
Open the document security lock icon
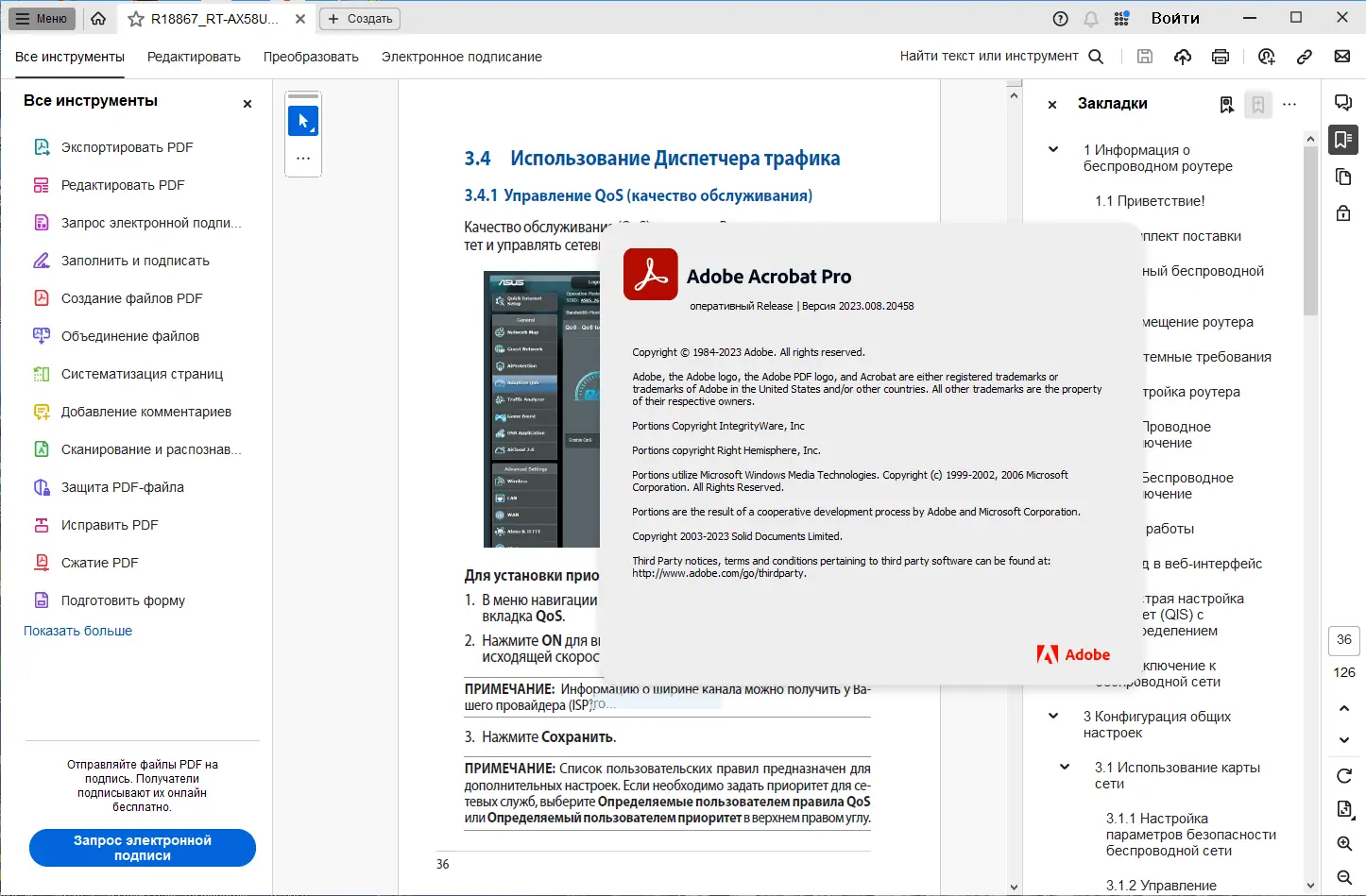tap(1343, 213)
